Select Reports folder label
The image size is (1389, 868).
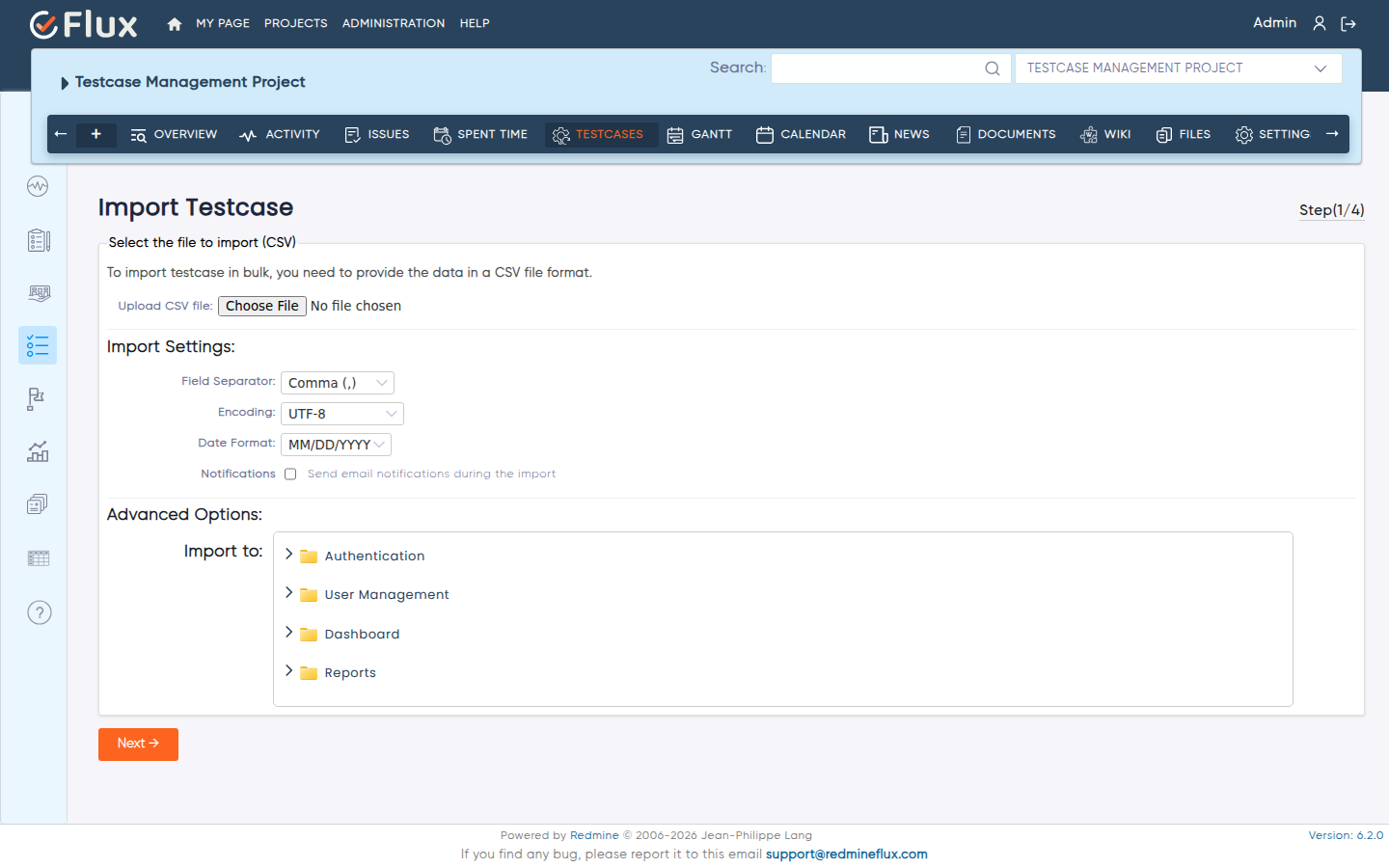[x=350, y=673]
